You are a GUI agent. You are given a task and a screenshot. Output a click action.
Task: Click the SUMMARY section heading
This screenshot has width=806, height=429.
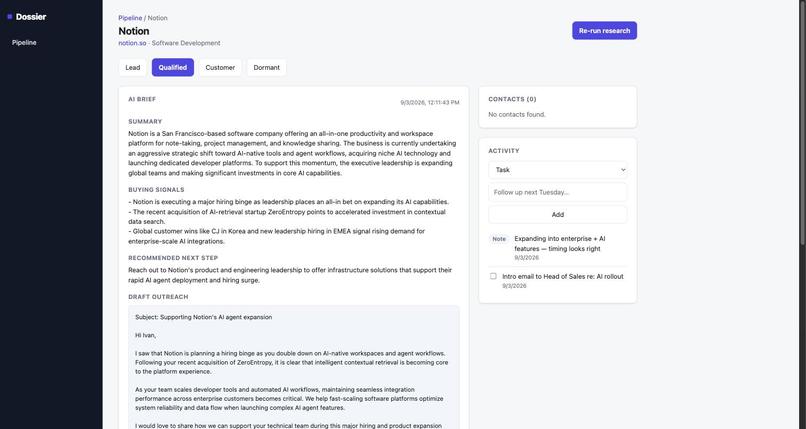click(x=145, y=122)
